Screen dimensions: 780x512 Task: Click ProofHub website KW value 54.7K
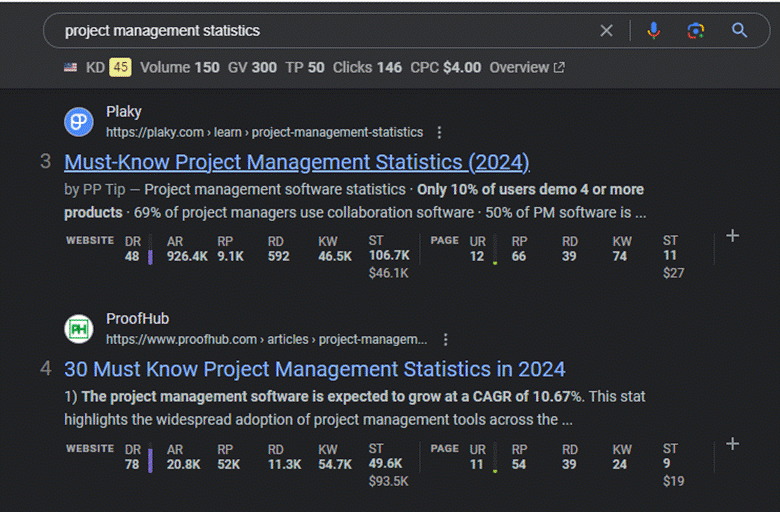point(335,464)
